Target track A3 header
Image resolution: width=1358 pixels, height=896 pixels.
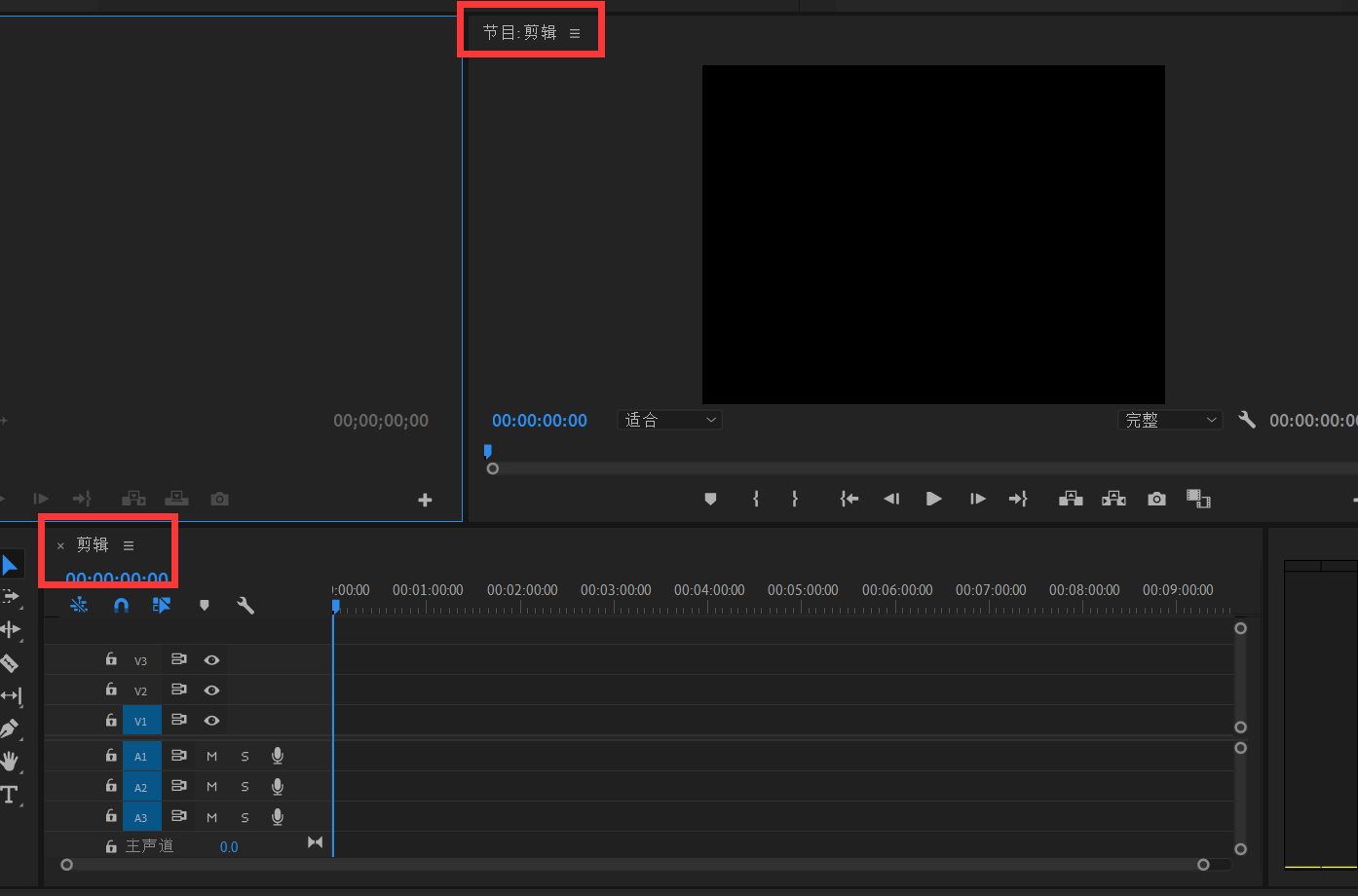[x=141, y=817]
